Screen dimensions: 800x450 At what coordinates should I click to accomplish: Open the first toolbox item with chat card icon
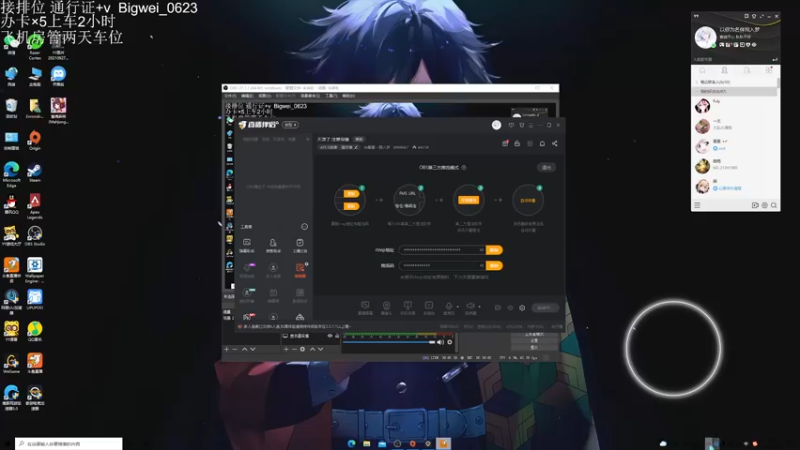[247, 245]
